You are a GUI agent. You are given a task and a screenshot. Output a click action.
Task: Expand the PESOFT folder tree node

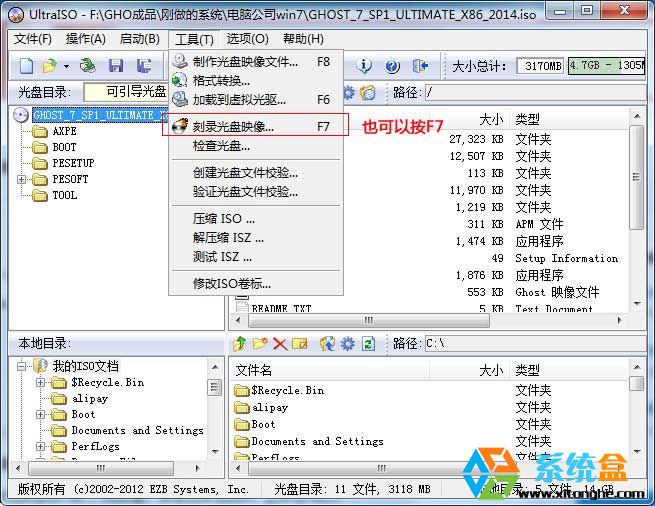coord(22,179)
